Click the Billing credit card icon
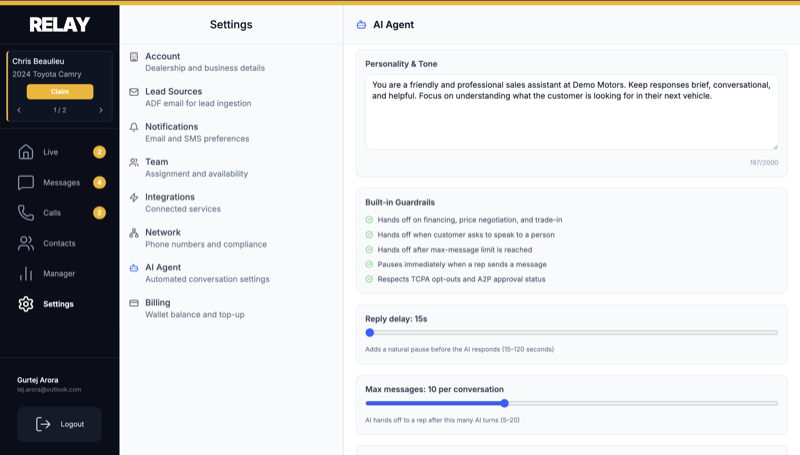The height and width of the screenshot is (455, 800). pos(134,303)
